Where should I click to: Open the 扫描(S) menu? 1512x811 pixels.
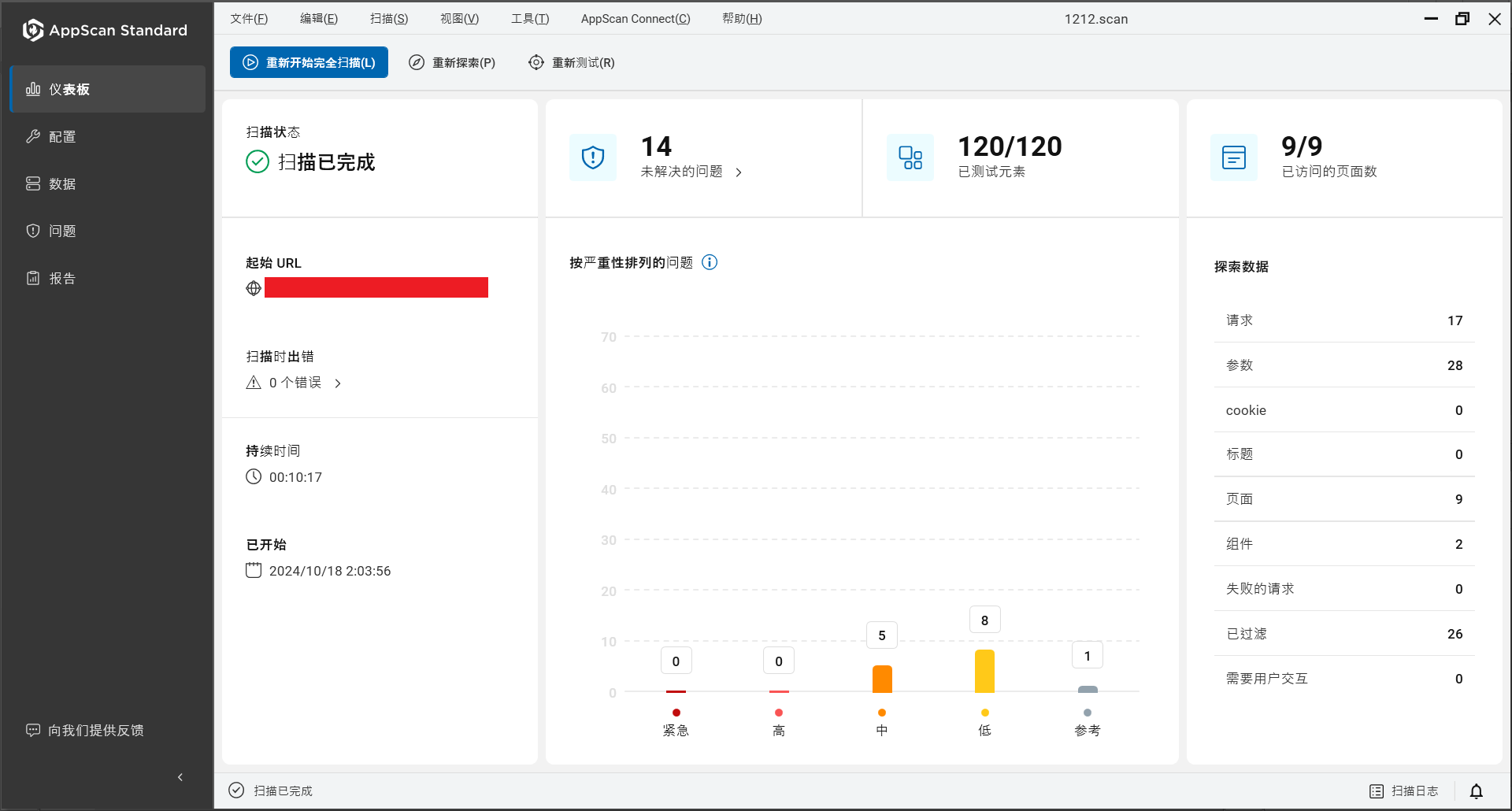(389, 19)
